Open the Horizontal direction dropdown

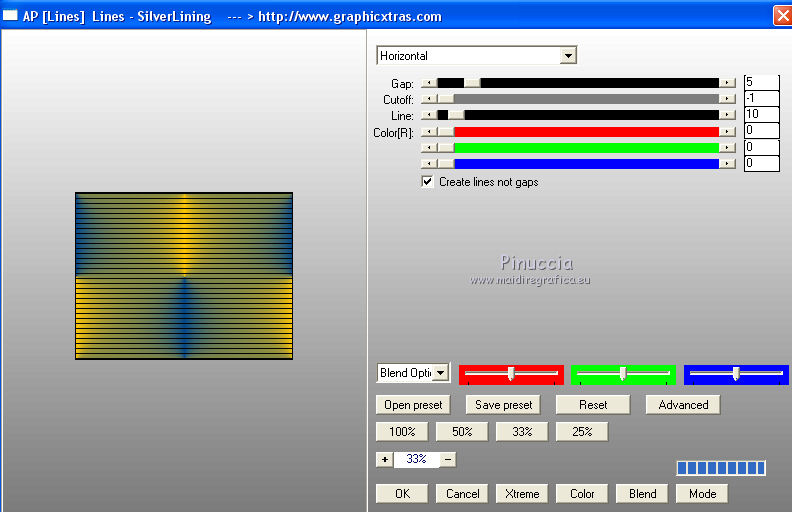[x=568, y=56]
